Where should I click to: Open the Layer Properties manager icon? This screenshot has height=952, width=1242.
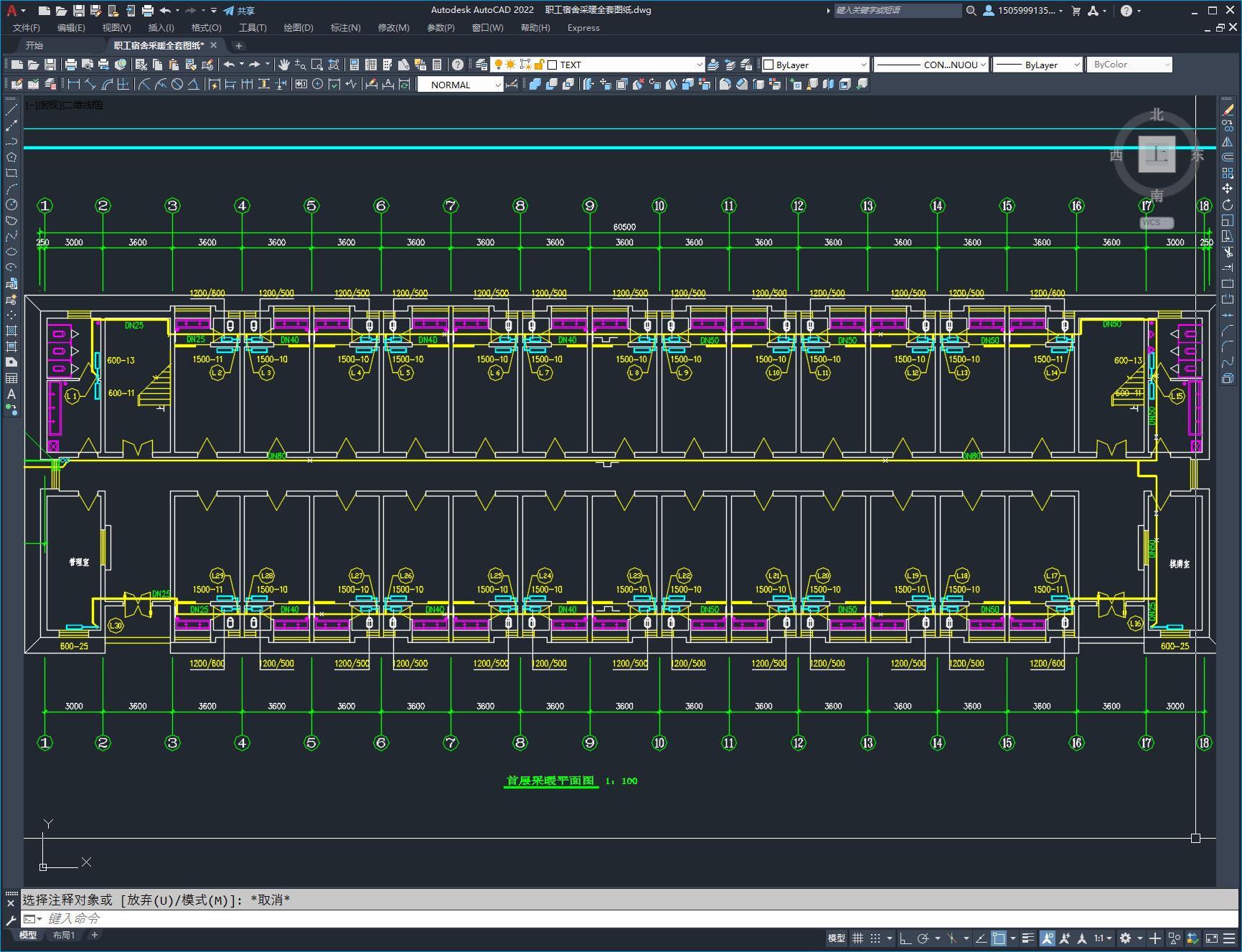click(481, 65)
